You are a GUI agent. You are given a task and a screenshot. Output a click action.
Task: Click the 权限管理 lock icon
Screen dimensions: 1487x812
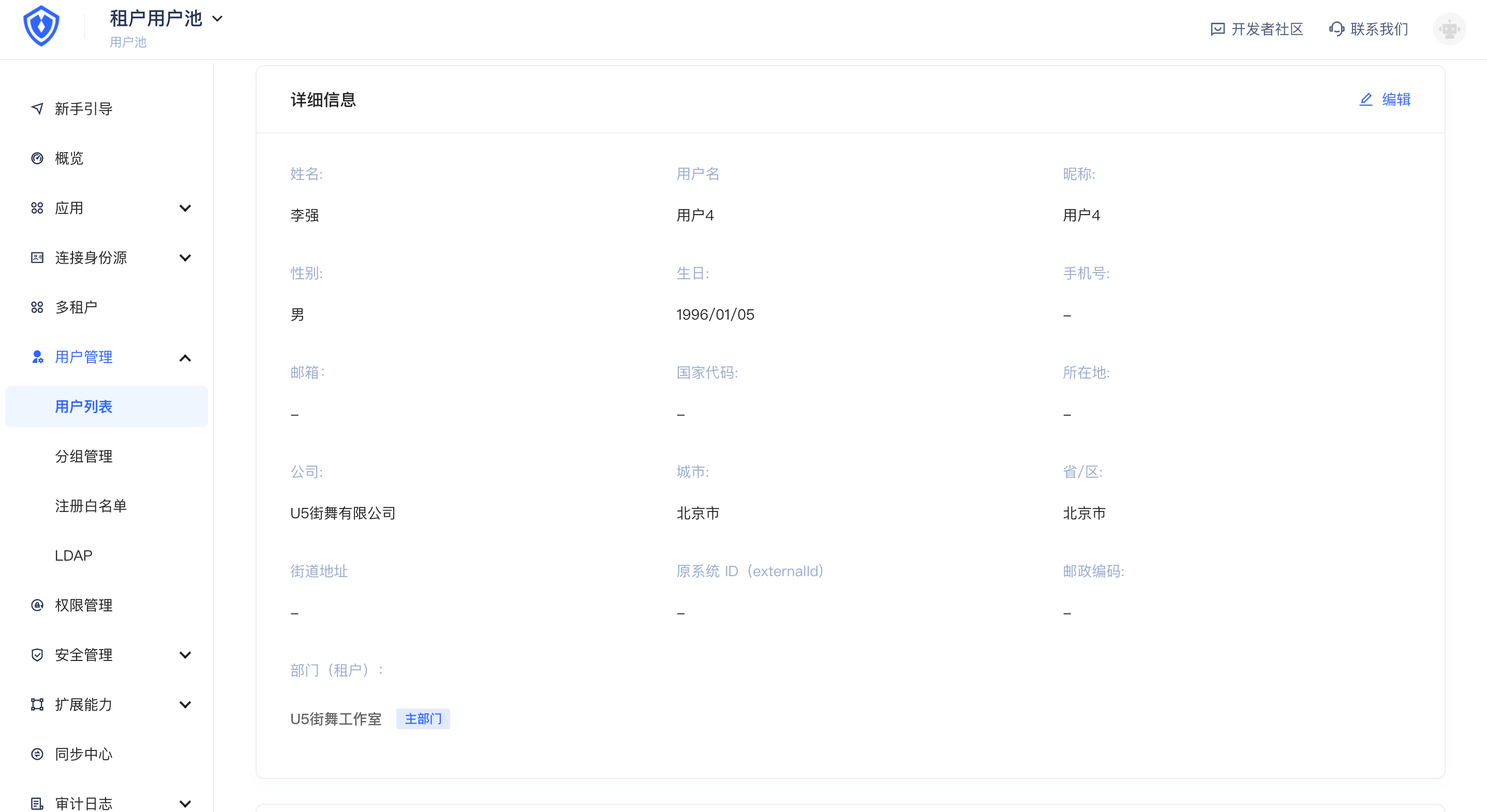pos(38,605)
